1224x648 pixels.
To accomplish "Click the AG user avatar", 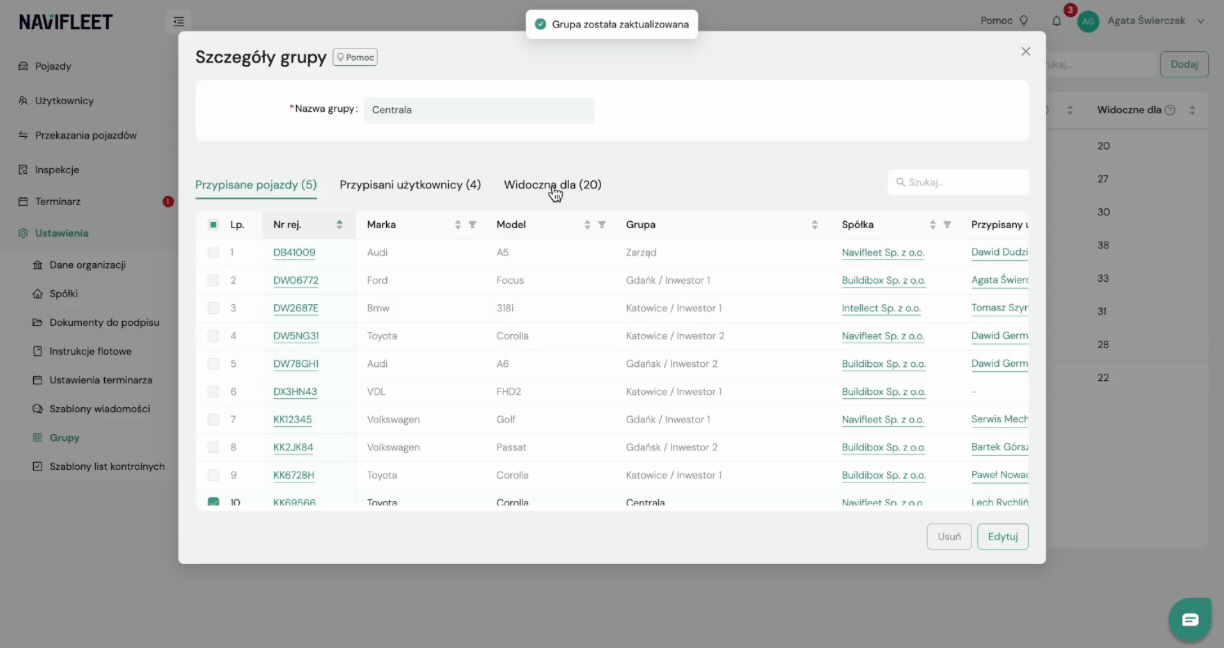I will click(x=1088, y=21).
